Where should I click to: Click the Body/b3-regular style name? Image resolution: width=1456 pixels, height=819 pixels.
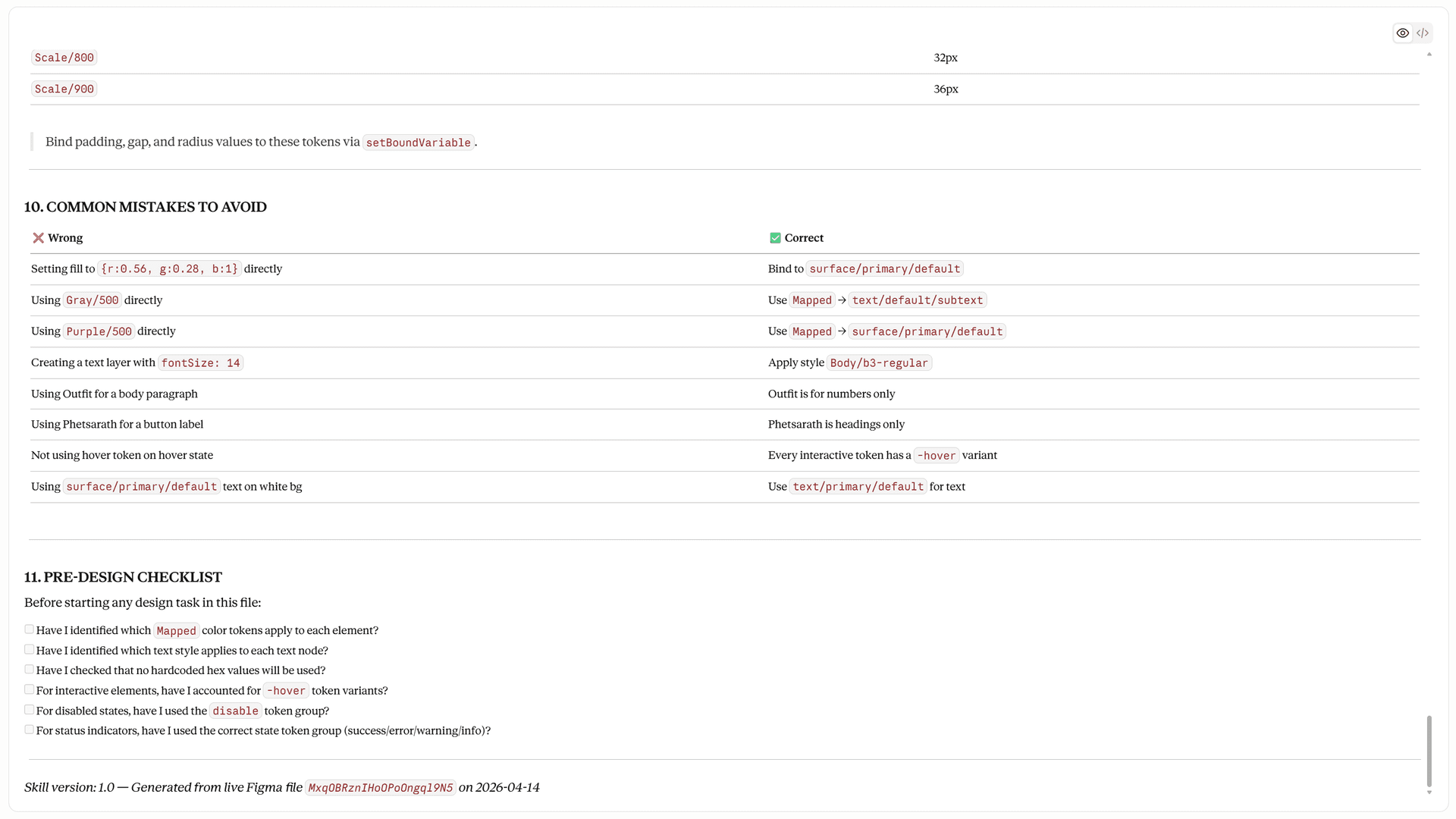879,363
